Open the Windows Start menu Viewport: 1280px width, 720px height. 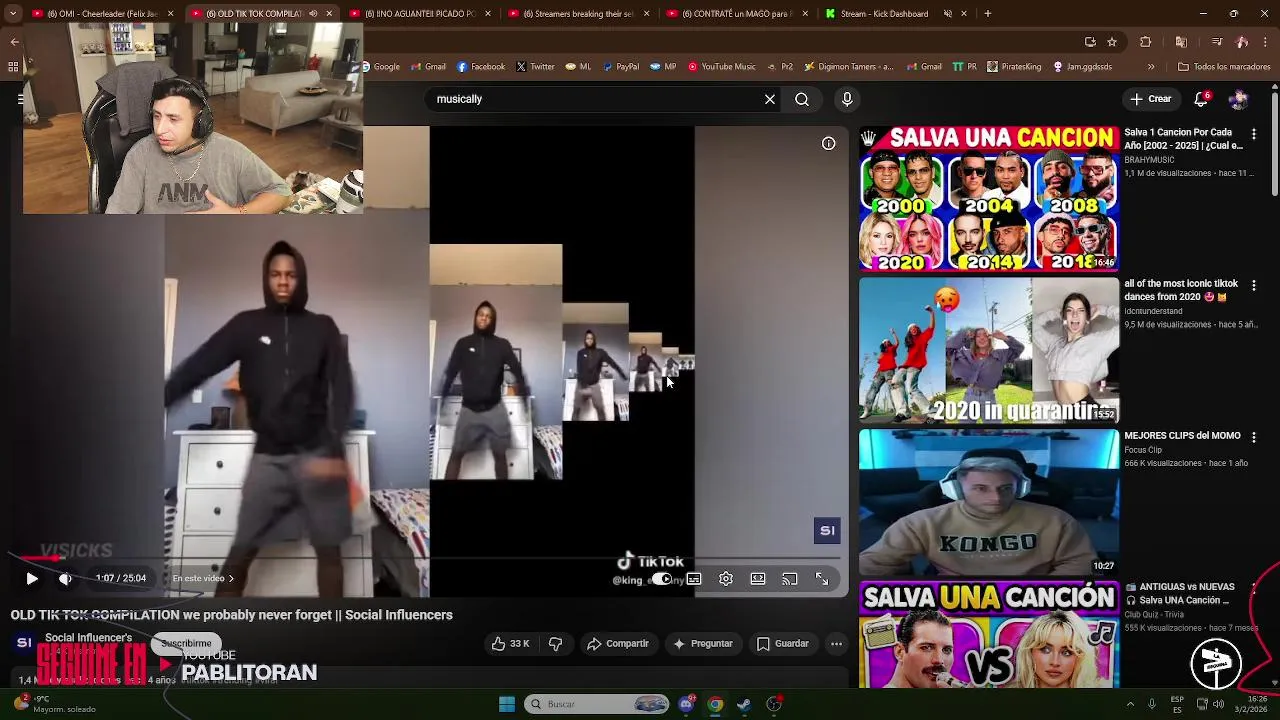[x=507, y=704]
